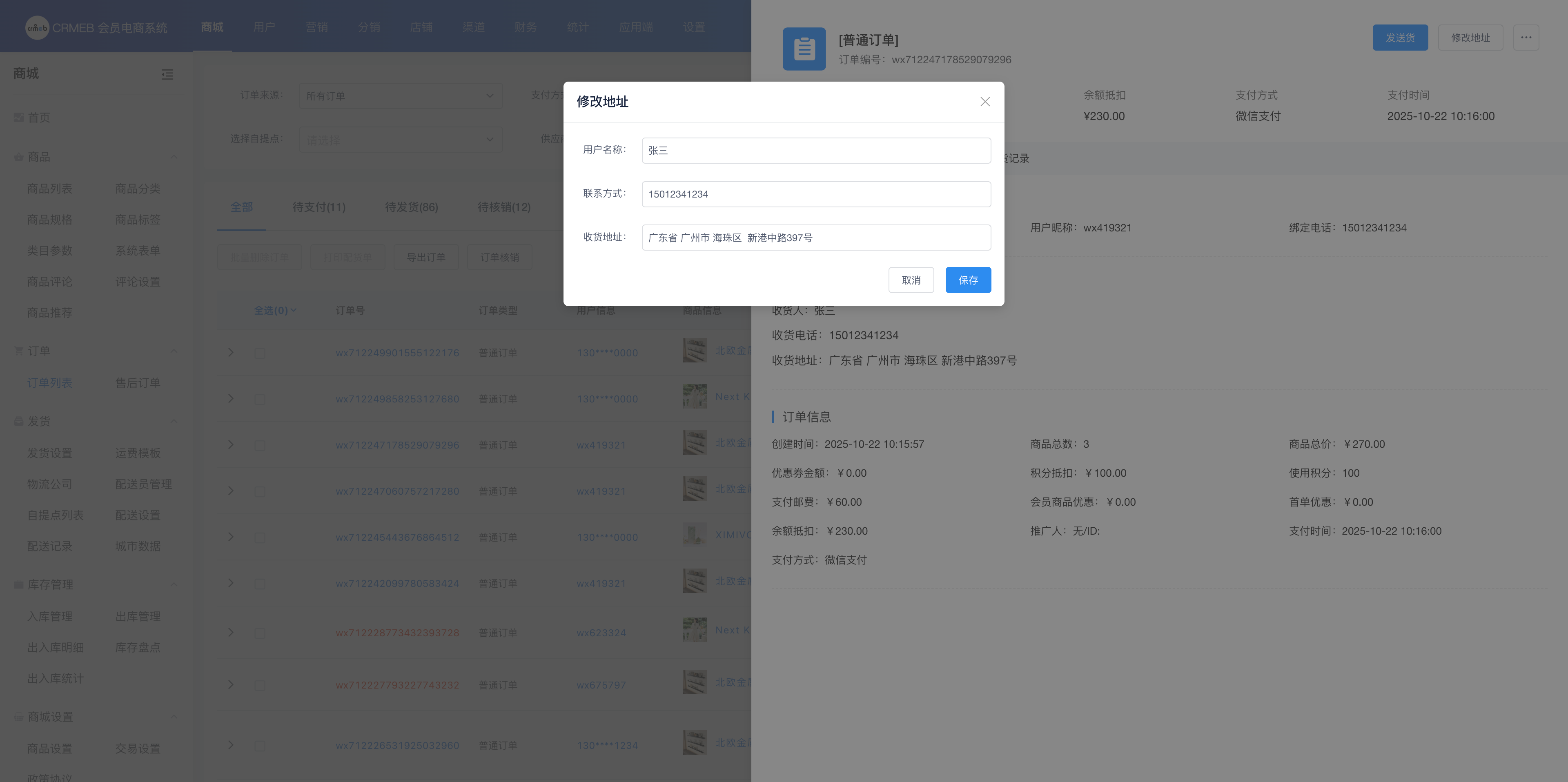
Task: Click the 首页 home sidebar icon
Action: 19,118
